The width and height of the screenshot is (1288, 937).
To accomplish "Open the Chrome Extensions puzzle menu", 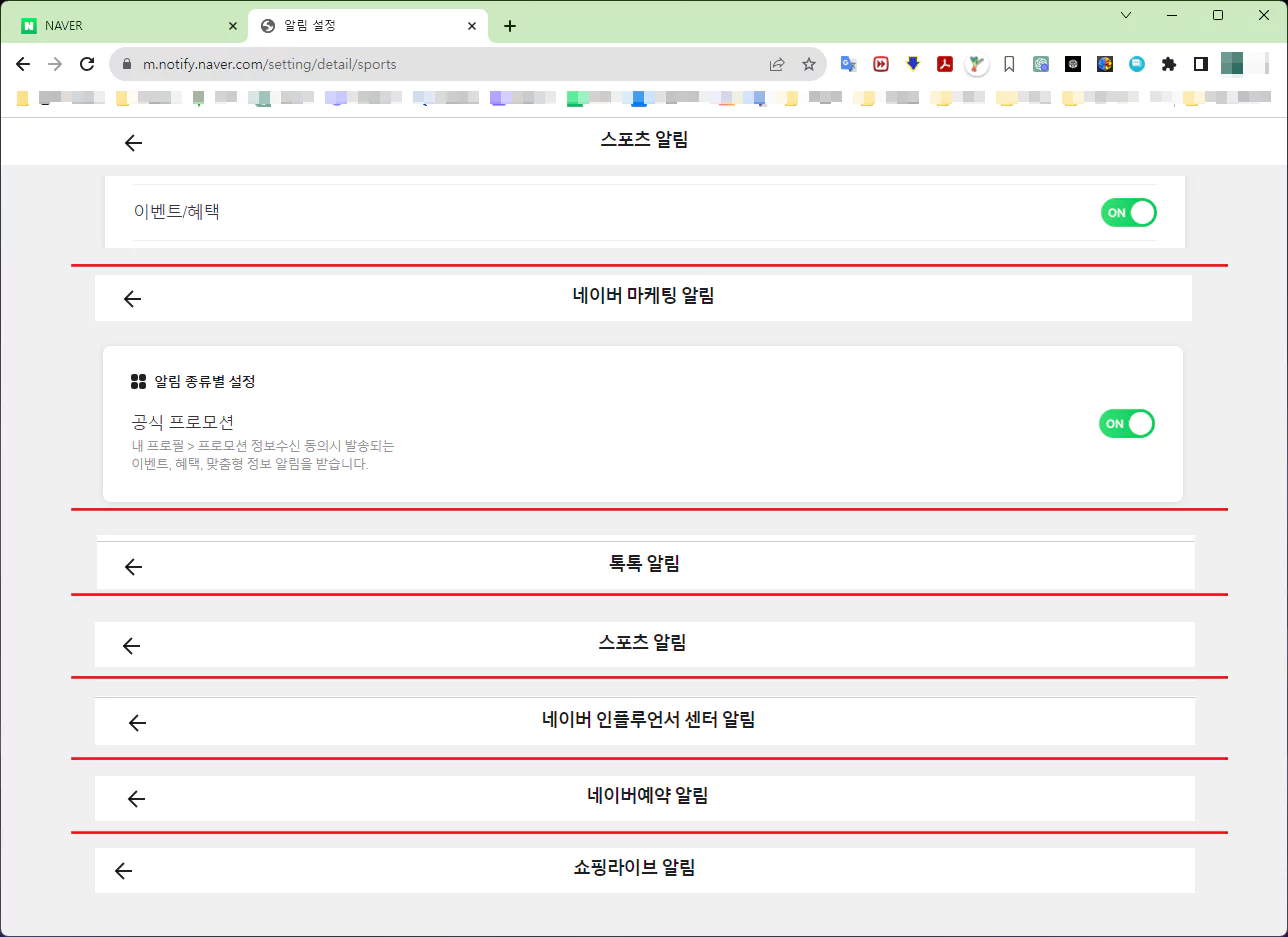I will coord(1168,64).
